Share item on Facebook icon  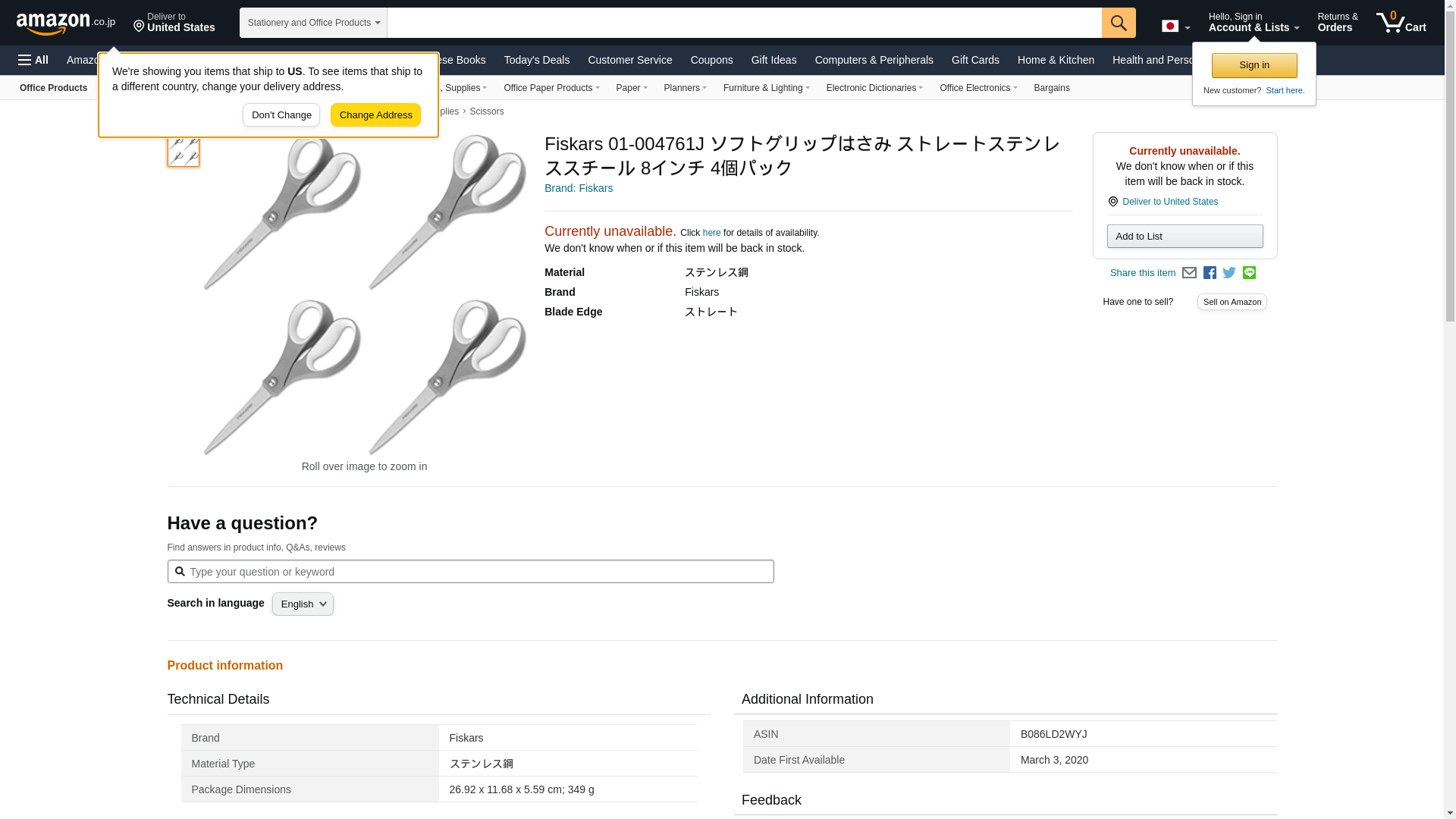[1210, 273]
